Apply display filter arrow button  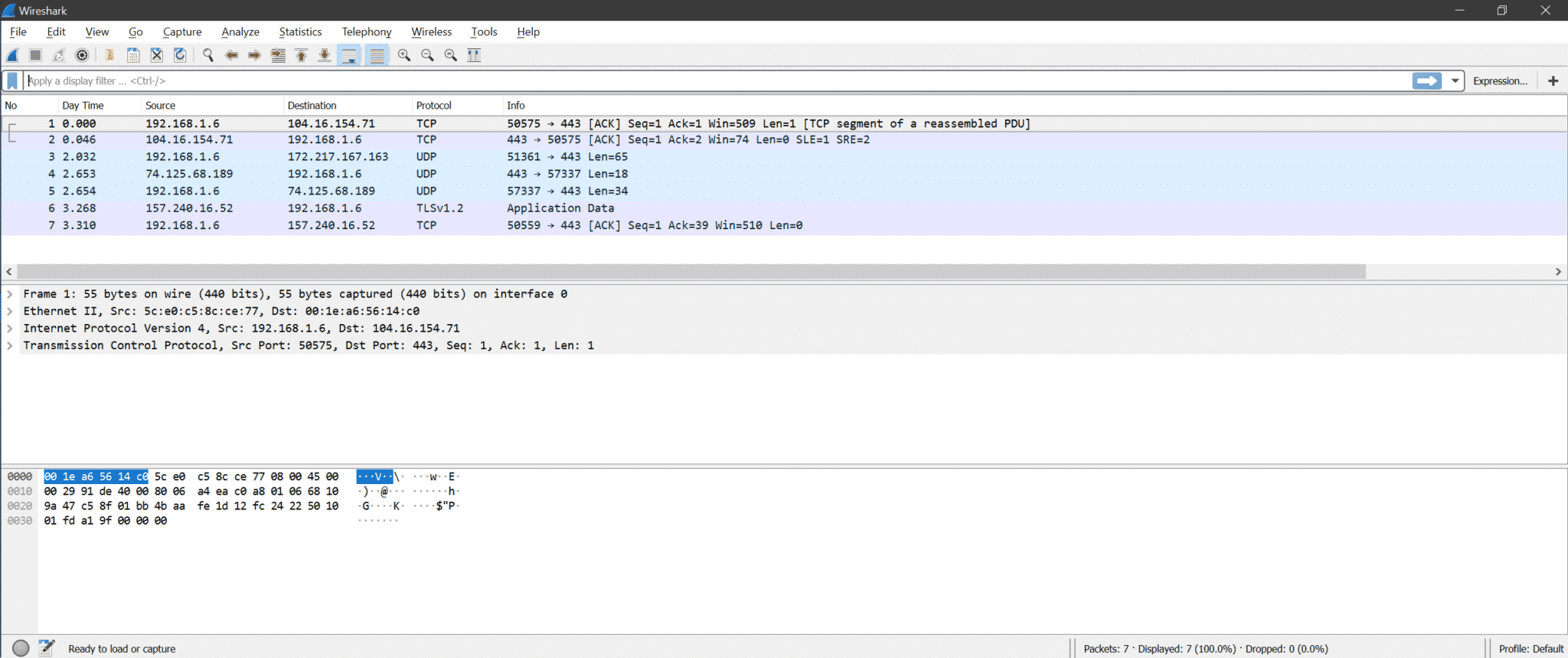[x=1426, y=81]
